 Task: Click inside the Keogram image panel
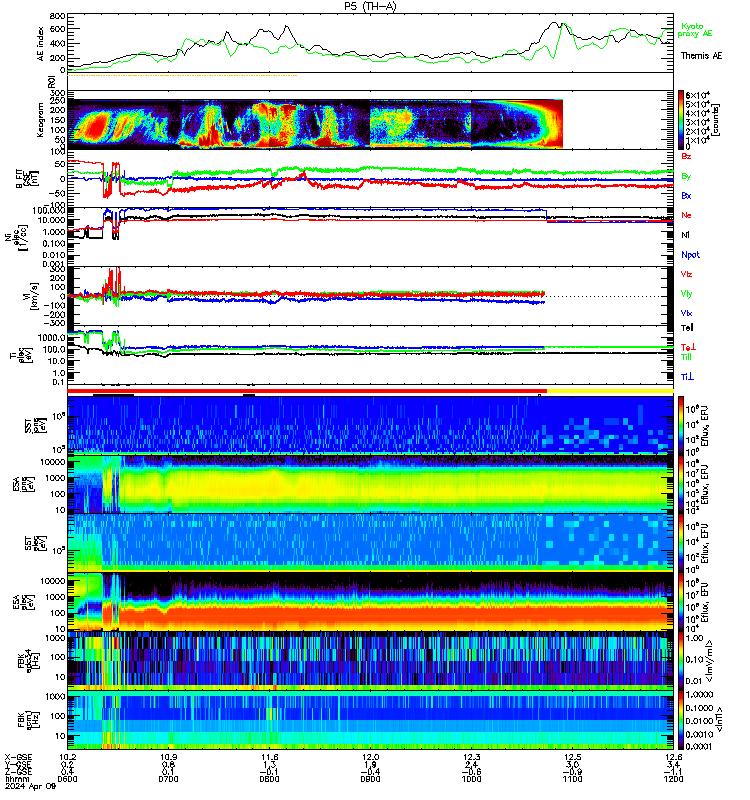click(x=315, y=124)
